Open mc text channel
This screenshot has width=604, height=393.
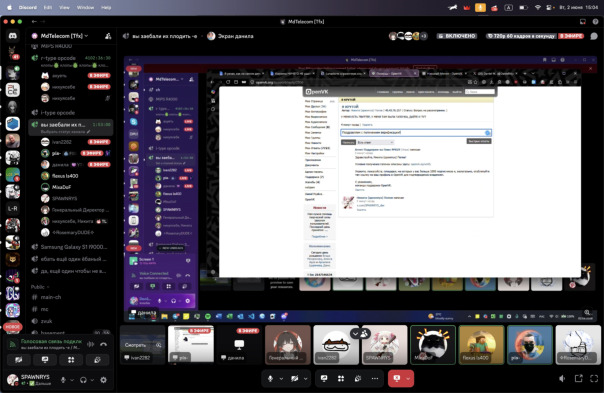[71, 309]
